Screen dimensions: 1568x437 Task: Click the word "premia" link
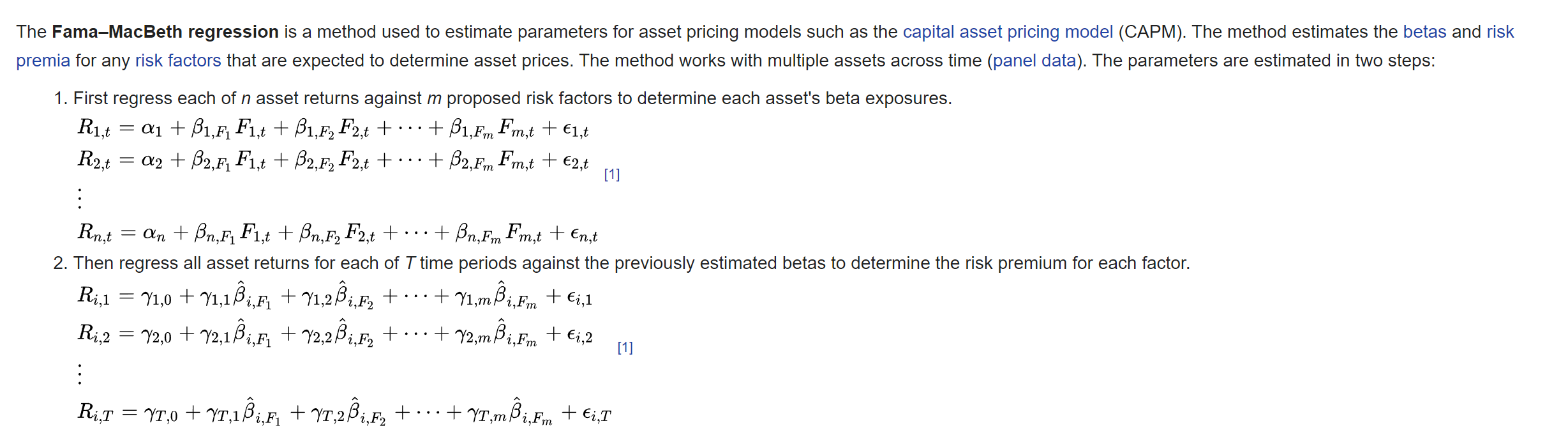[43, 61]
